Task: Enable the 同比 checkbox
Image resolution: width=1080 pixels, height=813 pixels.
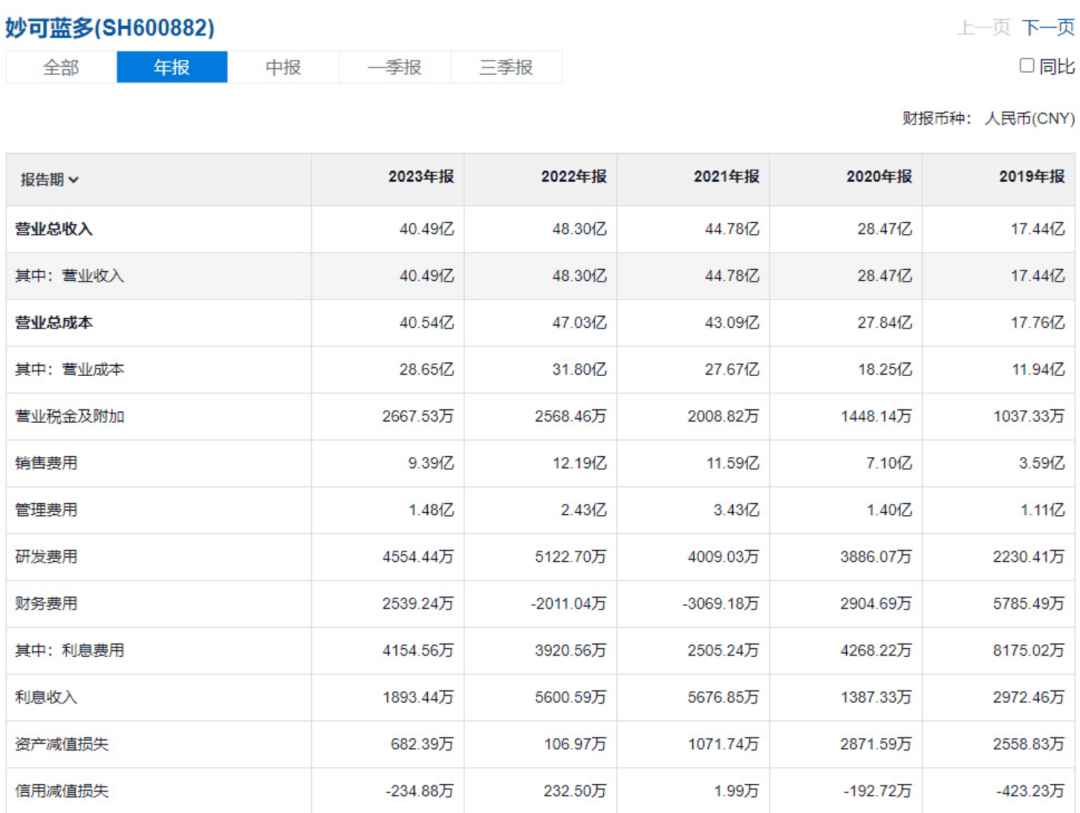Action: (1027, 66)
